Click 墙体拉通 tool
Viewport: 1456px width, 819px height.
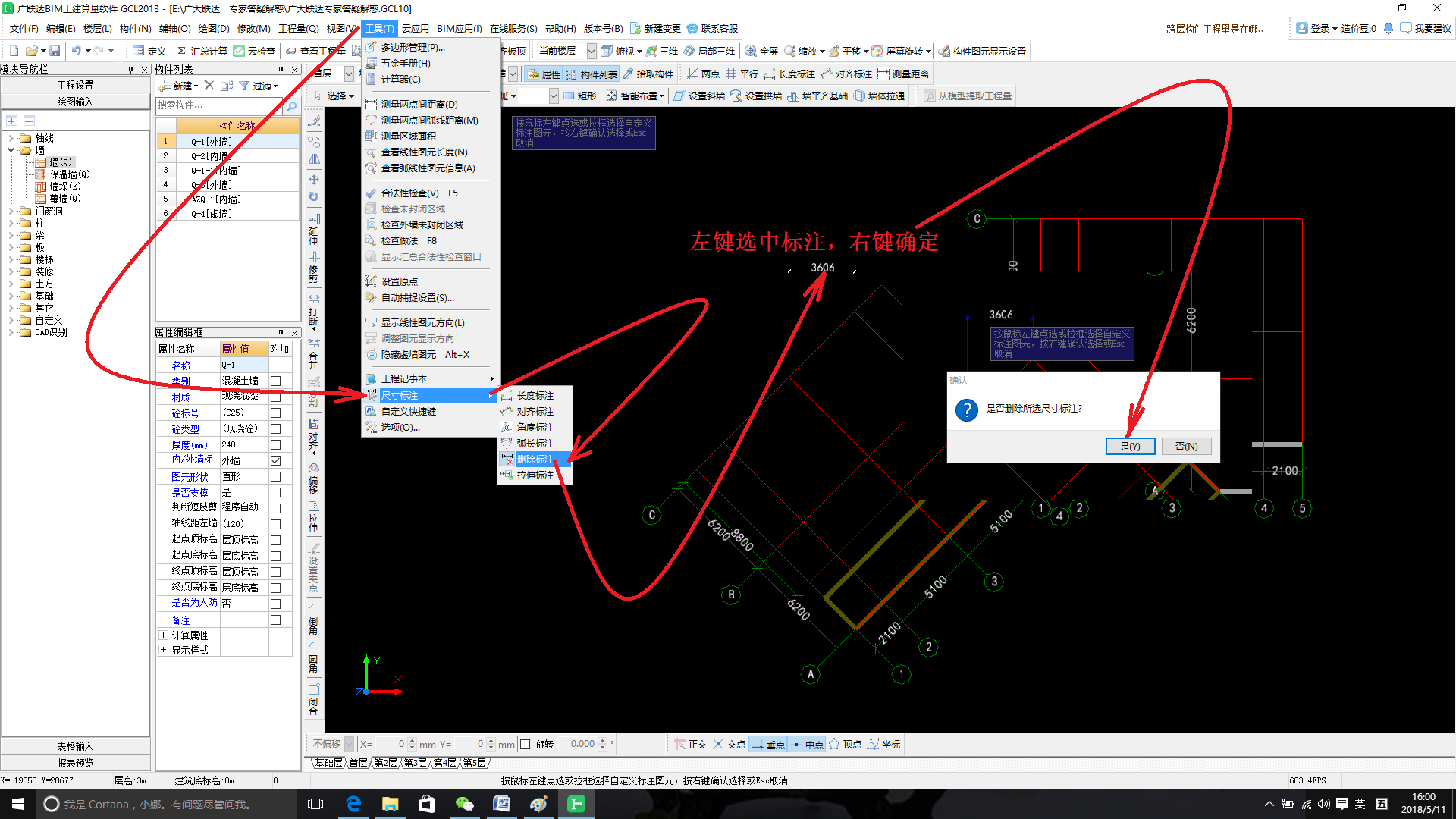tap(879, 96)
